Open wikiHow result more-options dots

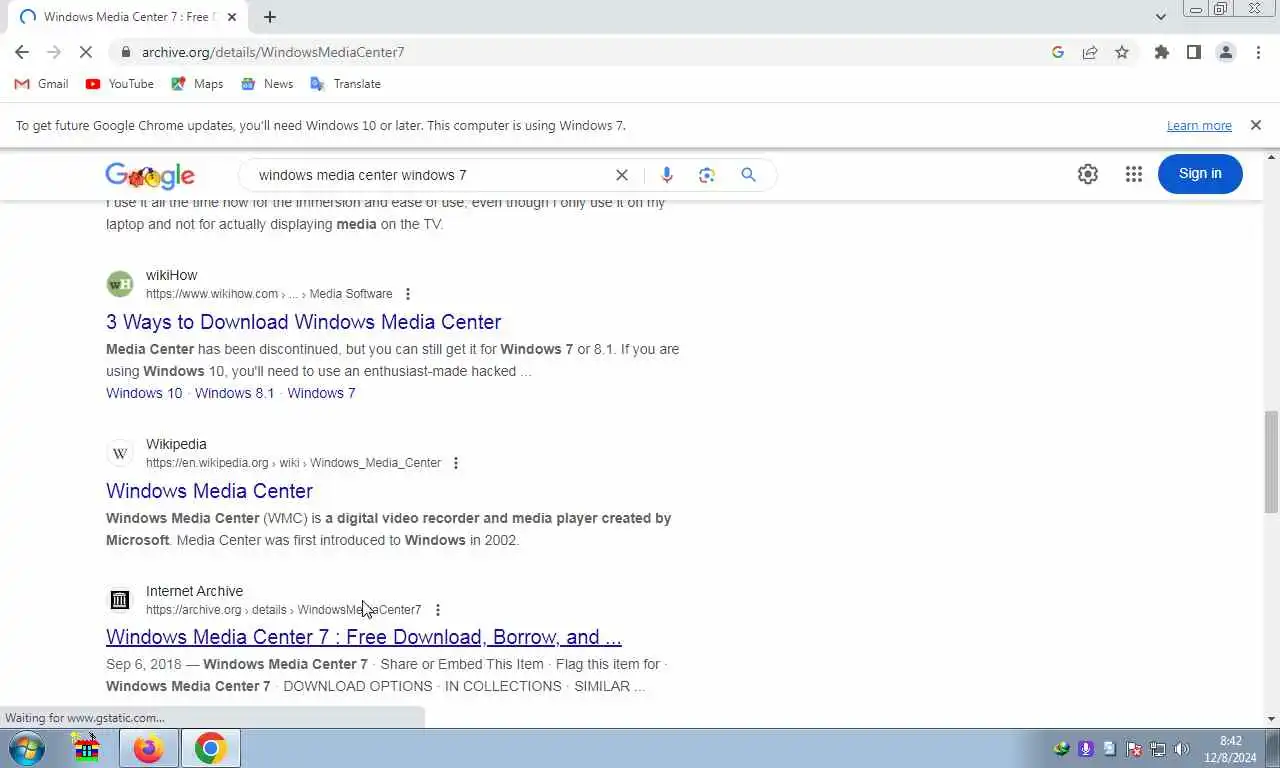point(408,294)
